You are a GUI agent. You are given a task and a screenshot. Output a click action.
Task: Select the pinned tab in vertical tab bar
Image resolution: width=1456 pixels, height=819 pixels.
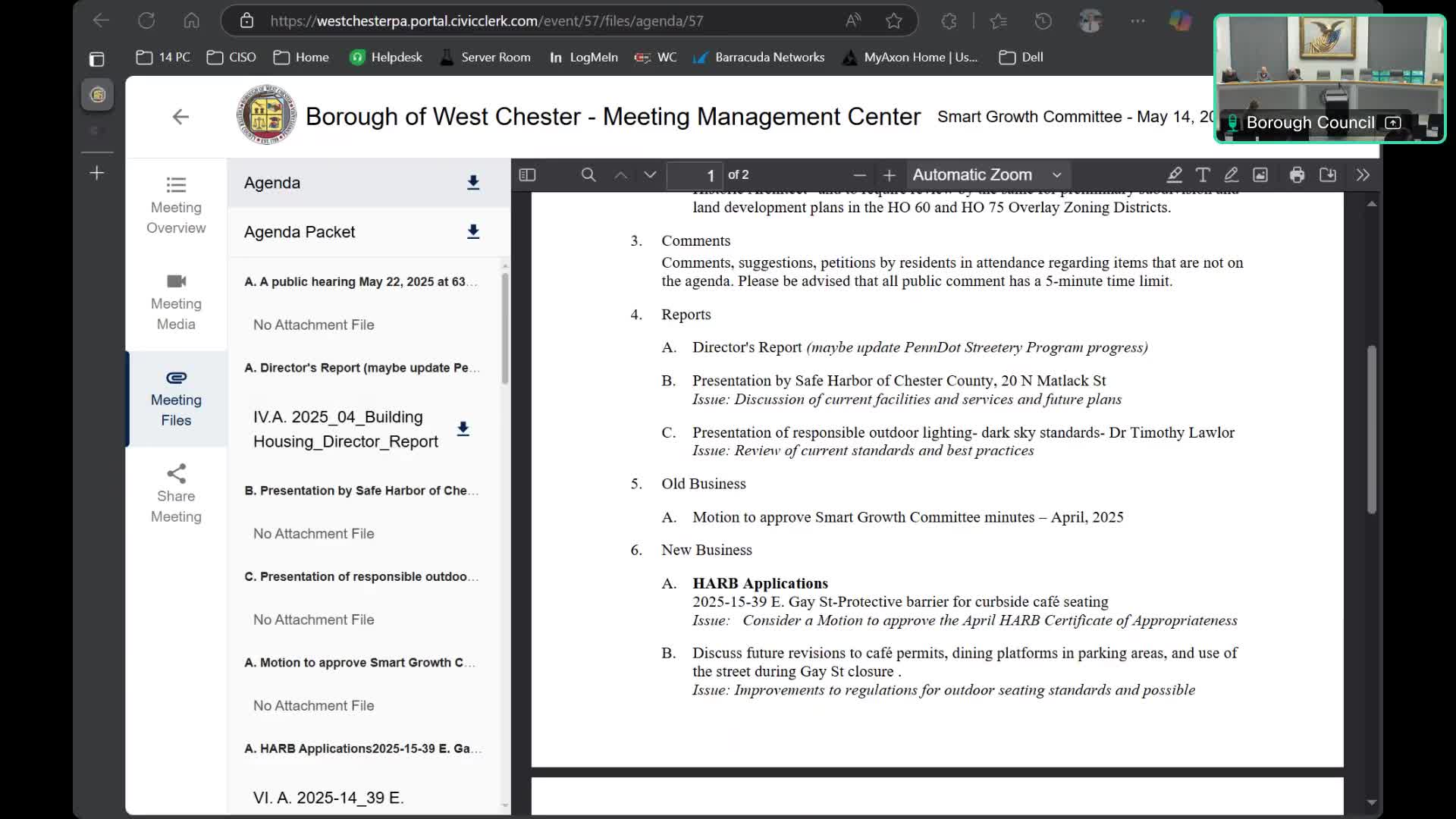97,95
